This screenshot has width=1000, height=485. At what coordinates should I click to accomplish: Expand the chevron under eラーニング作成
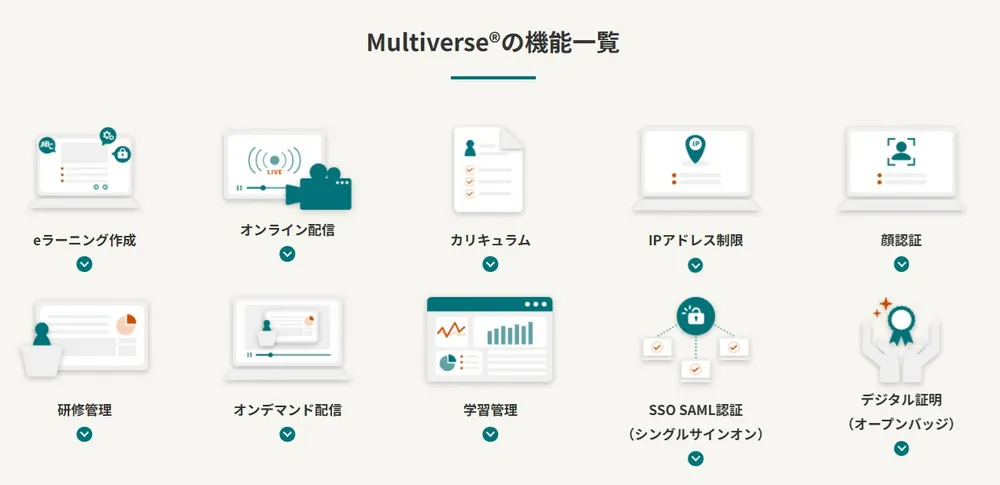tap(84, 264)
